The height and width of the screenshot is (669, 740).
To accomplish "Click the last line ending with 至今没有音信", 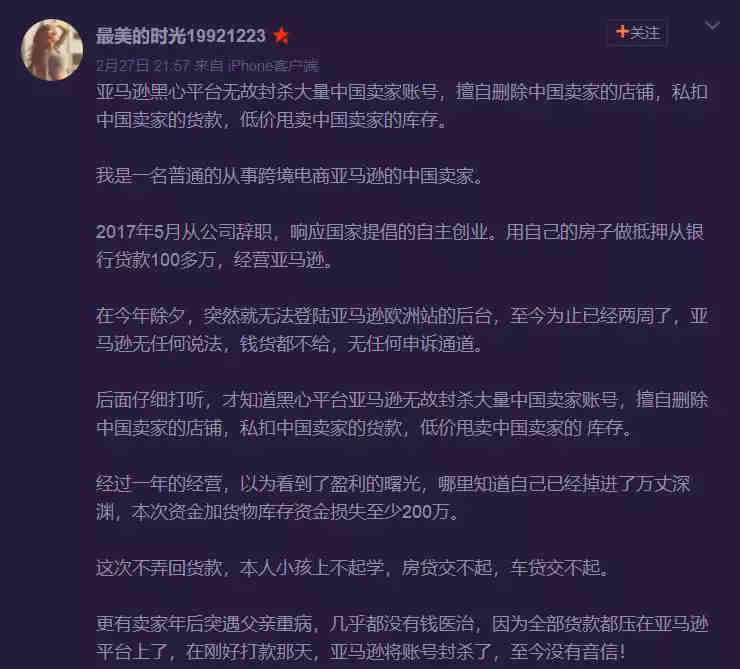I will point(361,652).
